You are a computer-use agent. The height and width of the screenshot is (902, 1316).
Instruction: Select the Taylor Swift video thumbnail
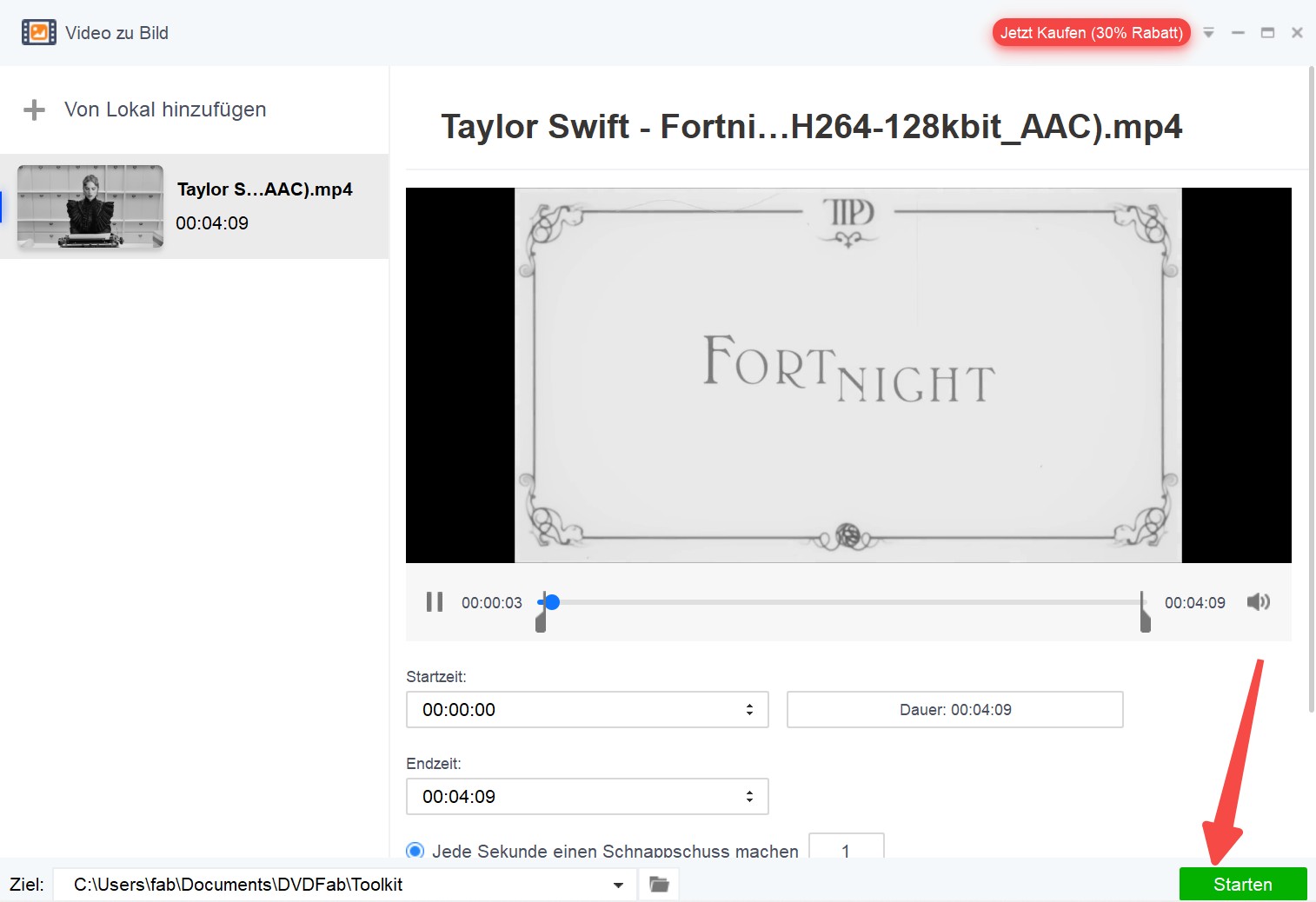90,207
